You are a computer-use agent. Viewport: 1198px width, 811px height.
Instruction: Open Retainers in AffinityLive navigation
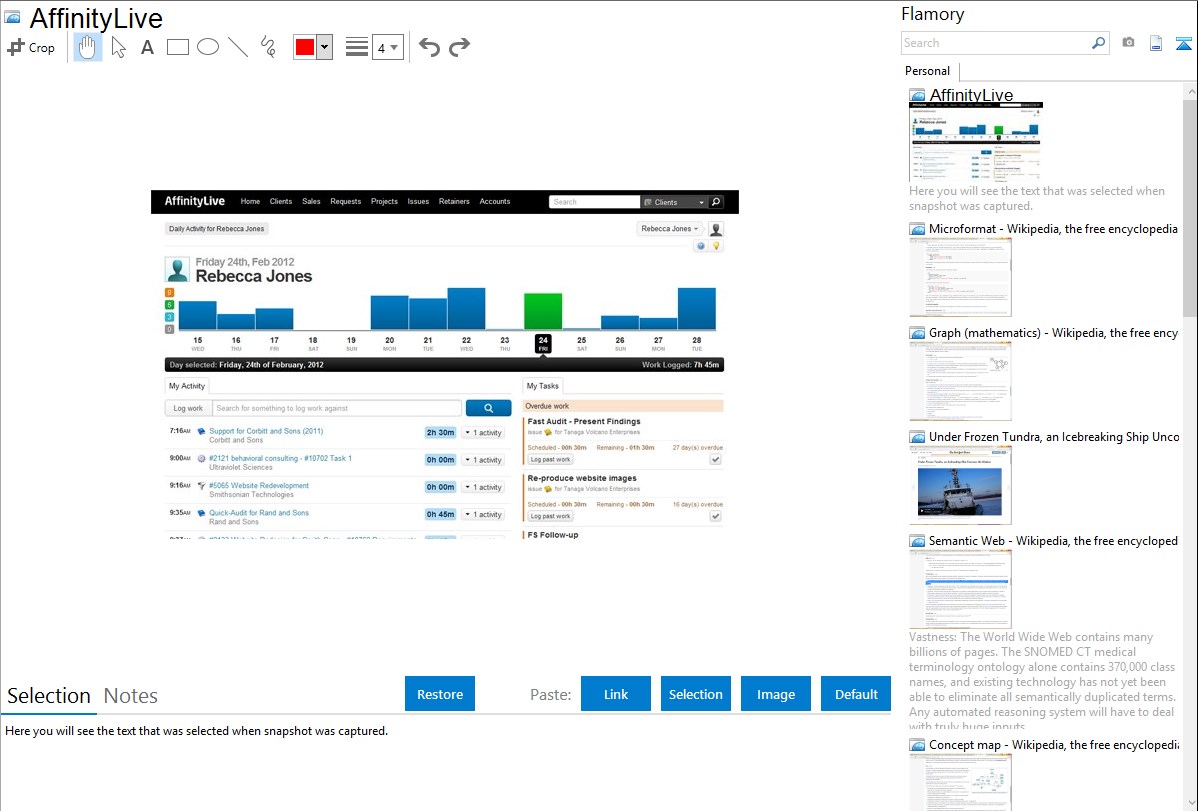click(x=454, y=202)
